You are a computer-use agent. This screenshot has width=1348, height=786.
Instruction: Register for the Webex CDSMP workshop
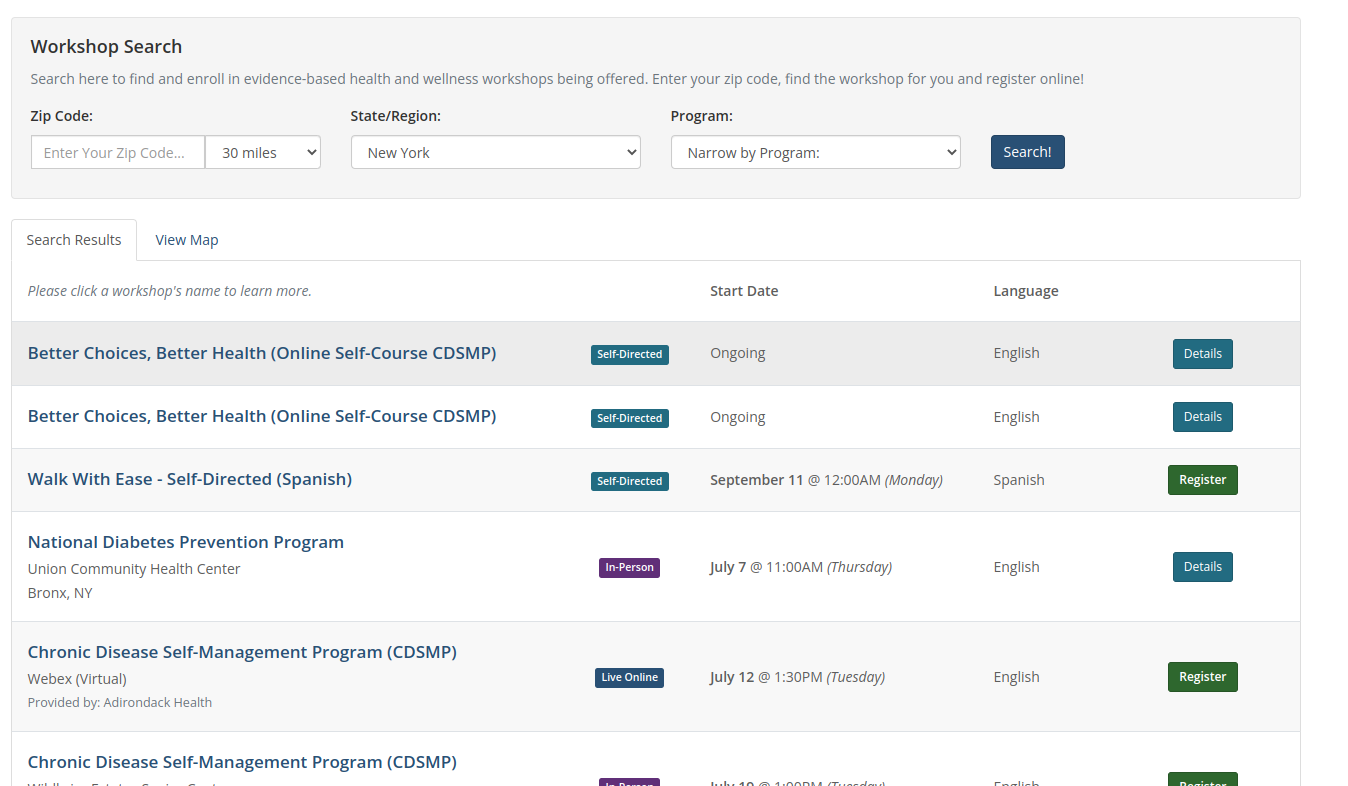point(1202,677)
